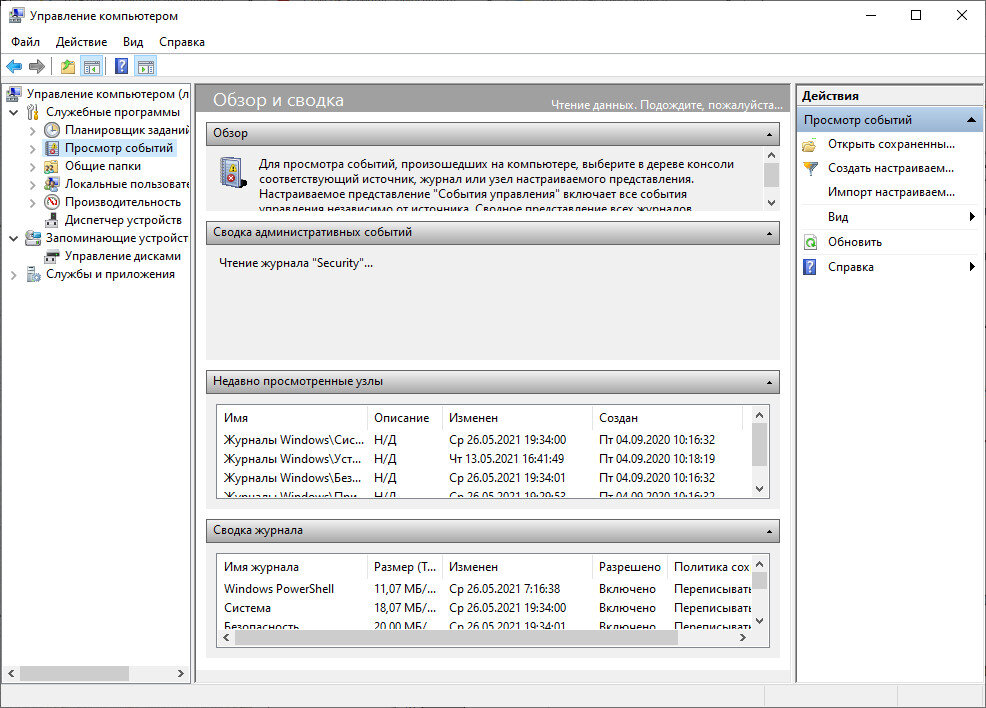This screenshot has height=708, width=986.
Task: Click the console tree horizontal scrollbar
Action: pos(74,673)
